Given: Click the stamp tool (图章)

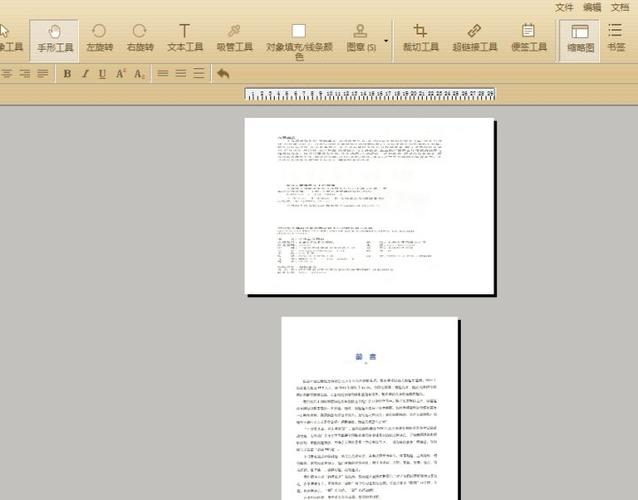Looking at the screenshot, I should (x=361, y=38).
